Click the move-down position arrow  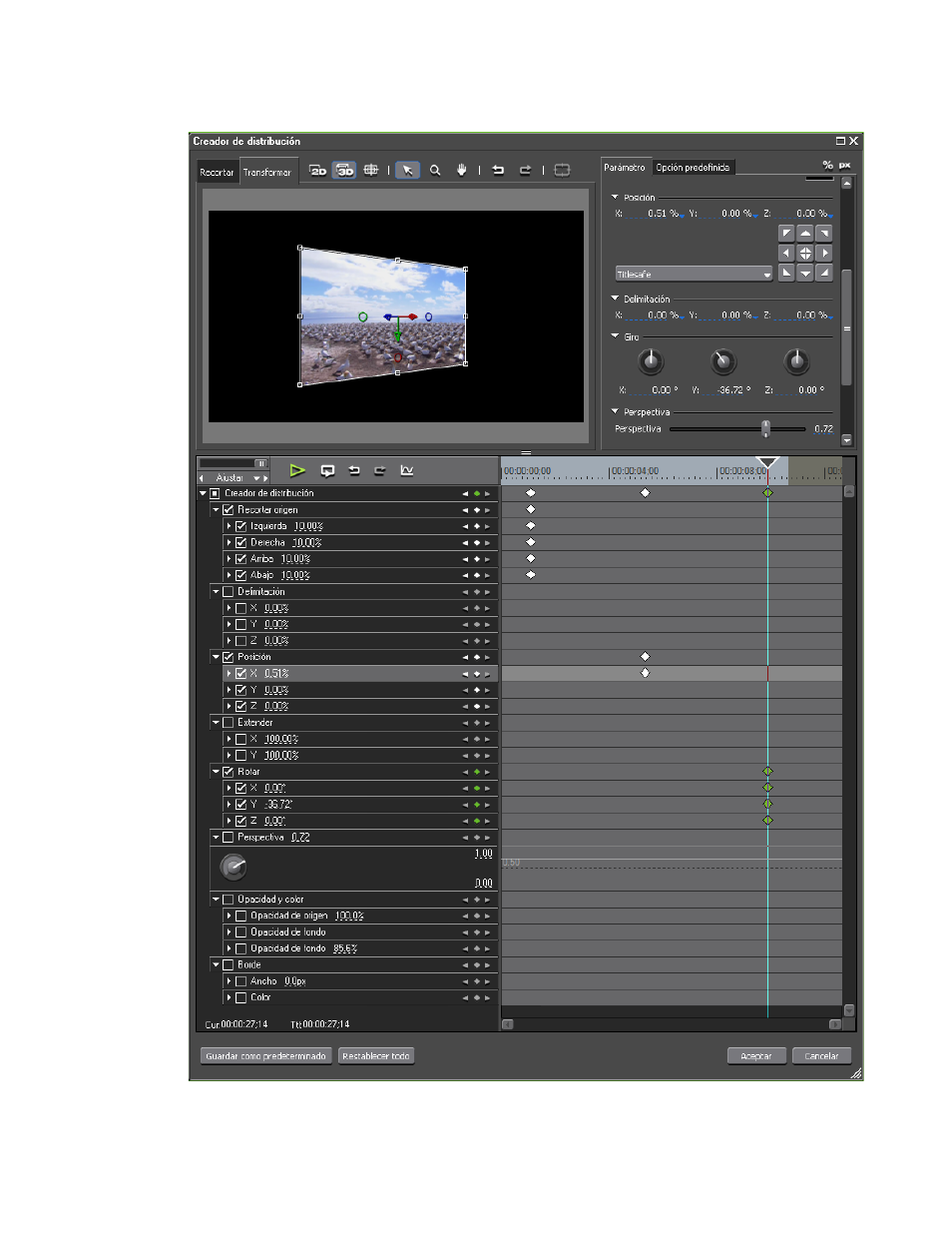805,273
